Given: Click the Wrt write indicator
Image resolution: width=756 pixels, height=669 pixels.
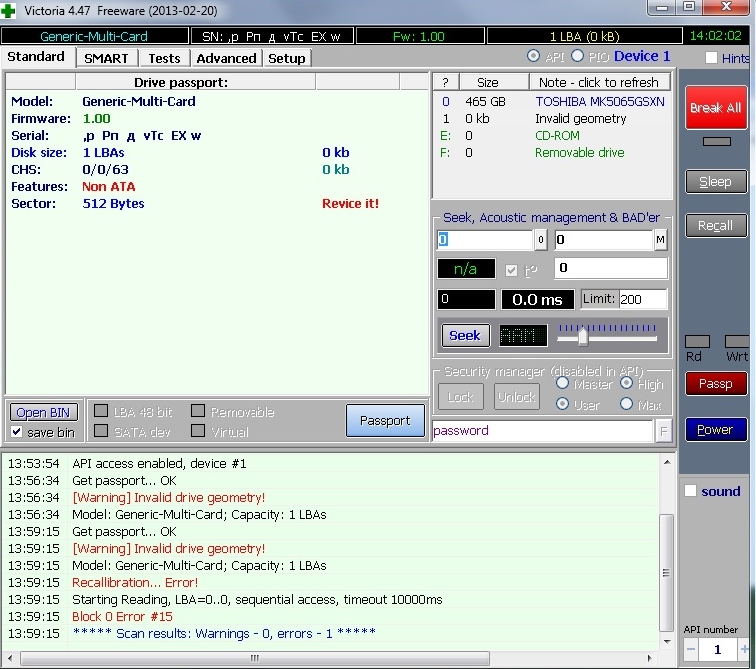Looking at the screenshot, I should pyautogui.click(x=737, y=342).
